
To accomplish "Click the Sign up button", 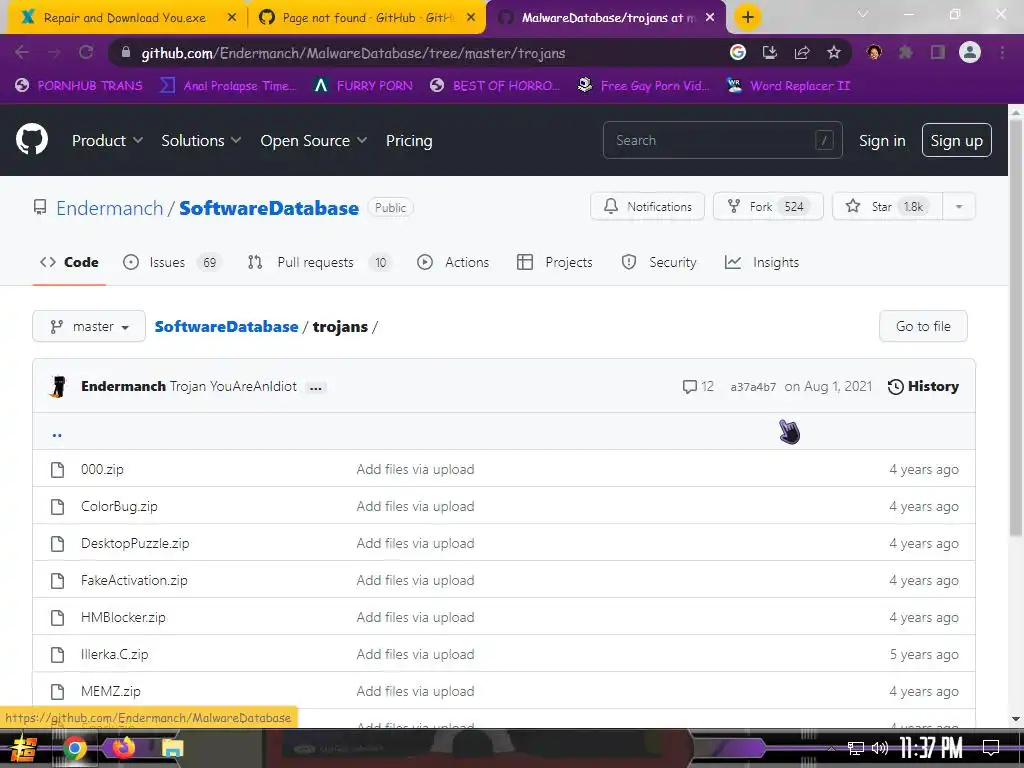I will [956, 140].
